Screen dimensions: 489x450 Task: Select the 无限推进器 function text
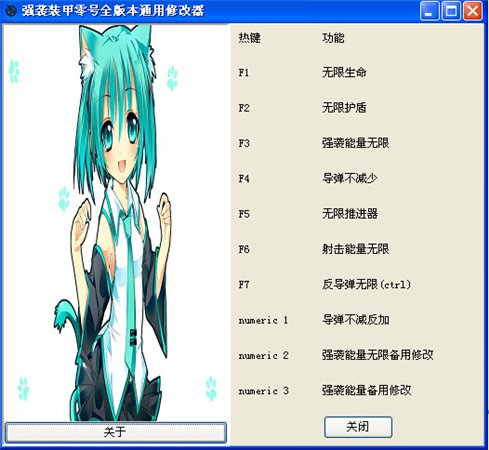(x=350, y=214)
